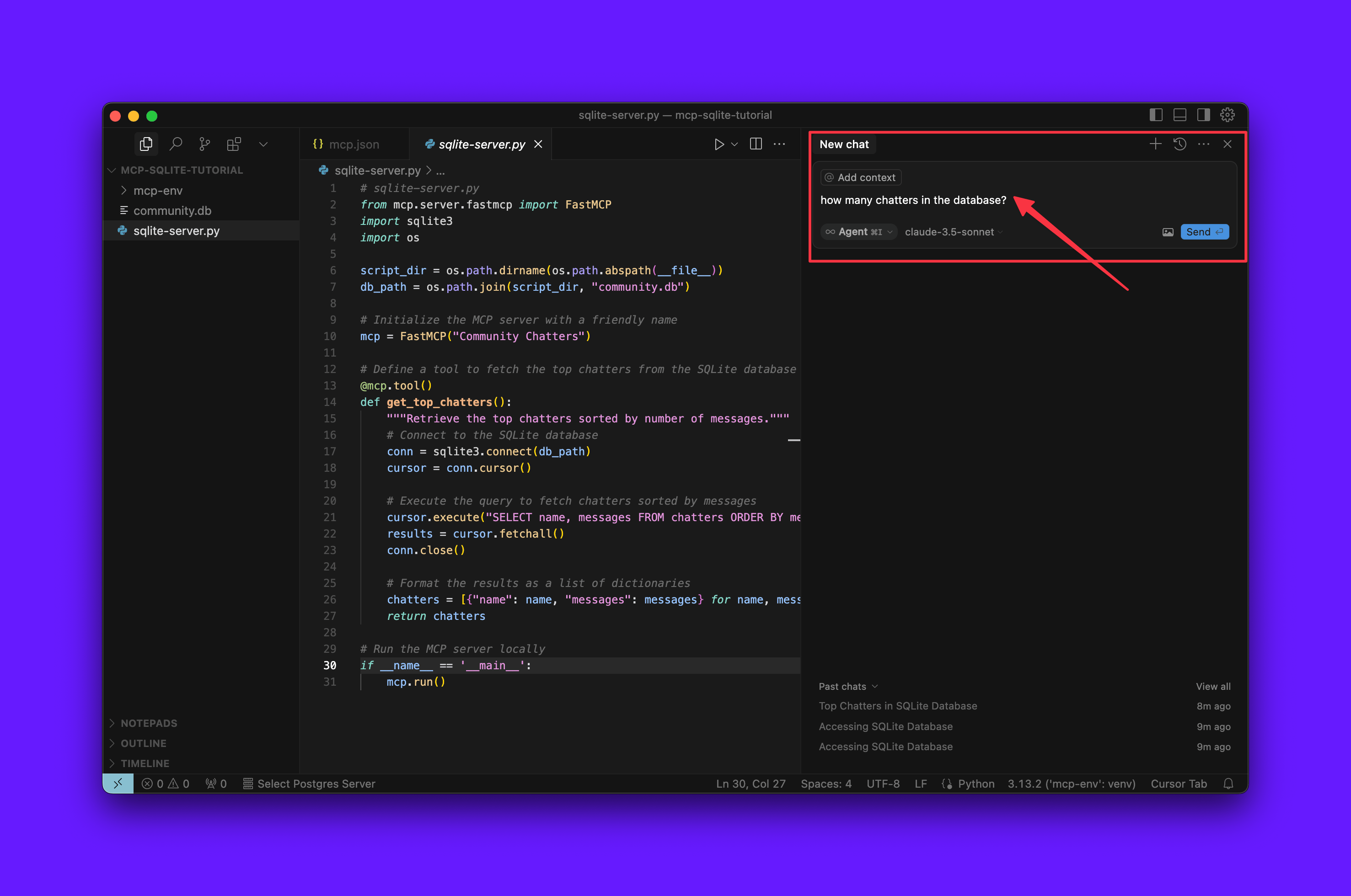The image size is (1351, 896).
Task: Split the editor to the right
Action: [756, 144]
